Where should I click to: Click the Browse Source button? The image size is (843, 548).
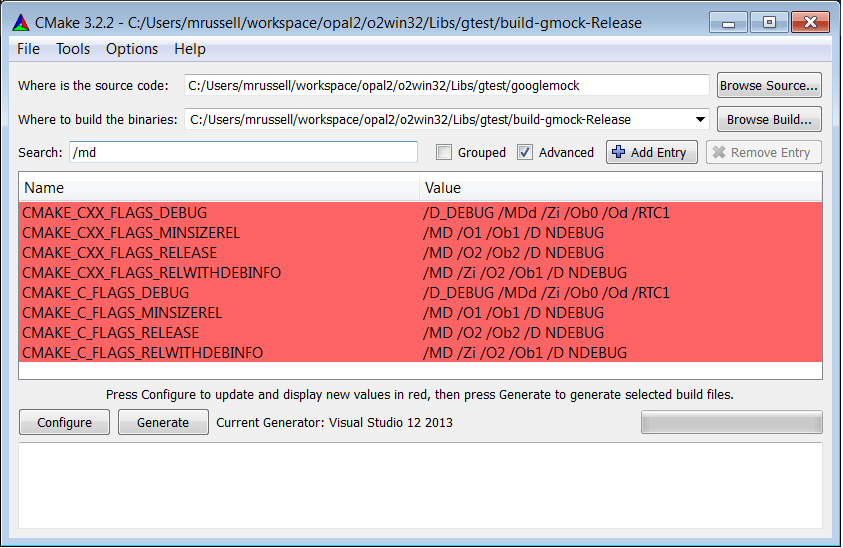pyautogui.click(x=769, y=86)
